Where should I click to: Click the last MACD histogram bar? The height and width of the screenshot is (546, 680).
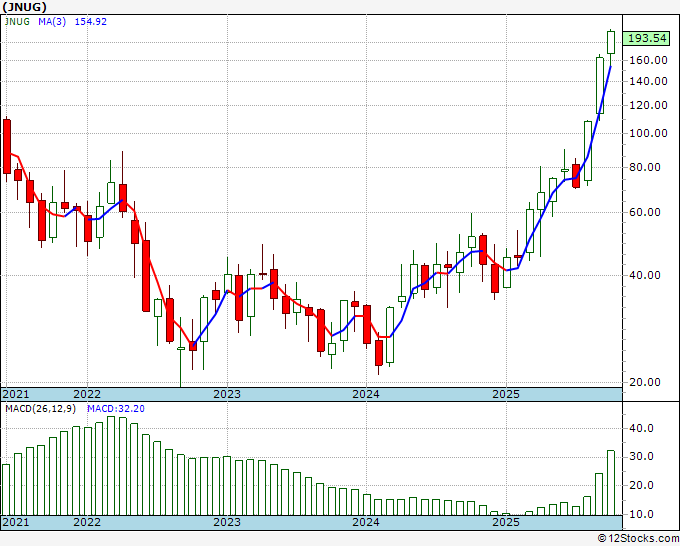612,482
